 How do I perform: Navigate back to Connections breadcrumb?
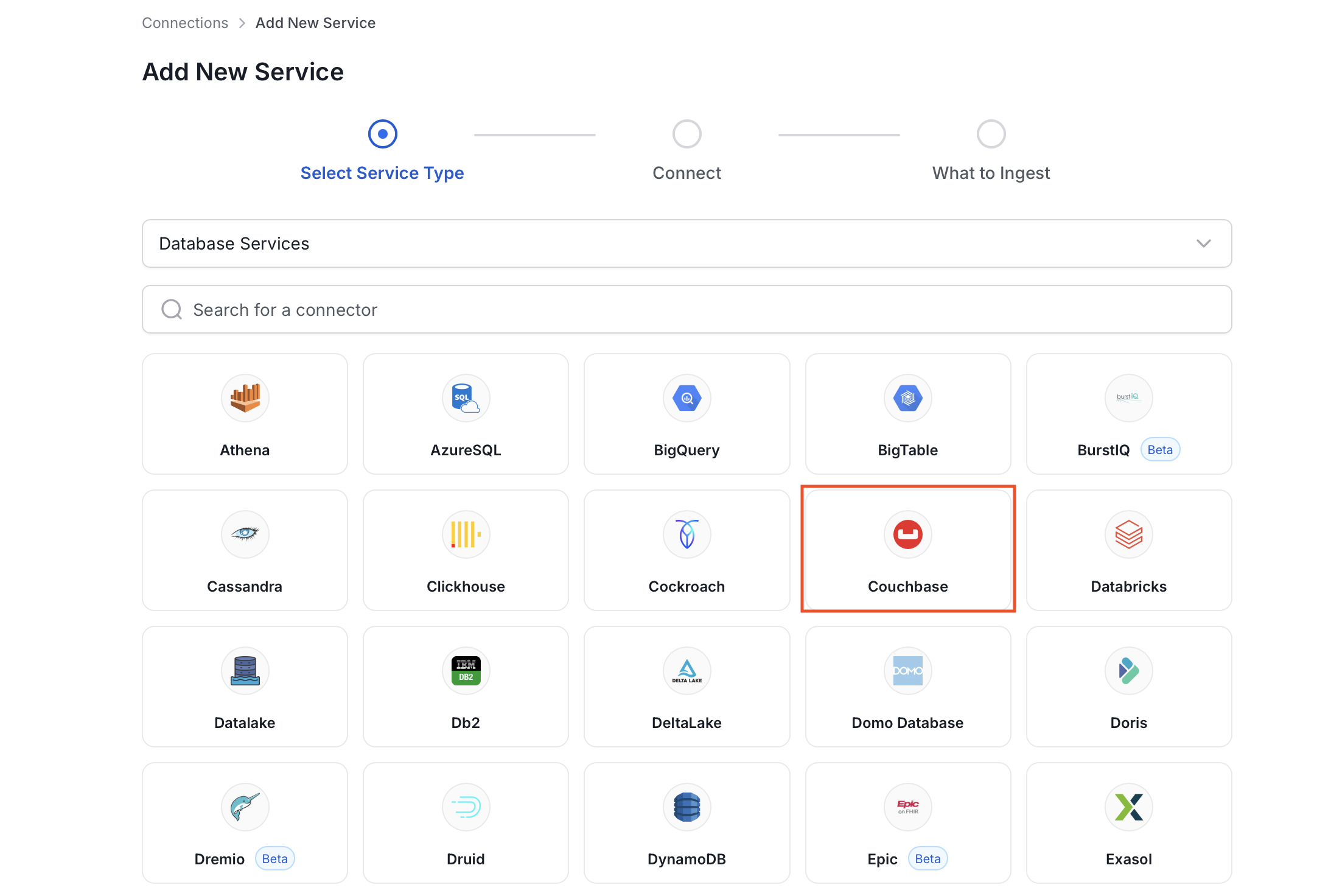185,23
